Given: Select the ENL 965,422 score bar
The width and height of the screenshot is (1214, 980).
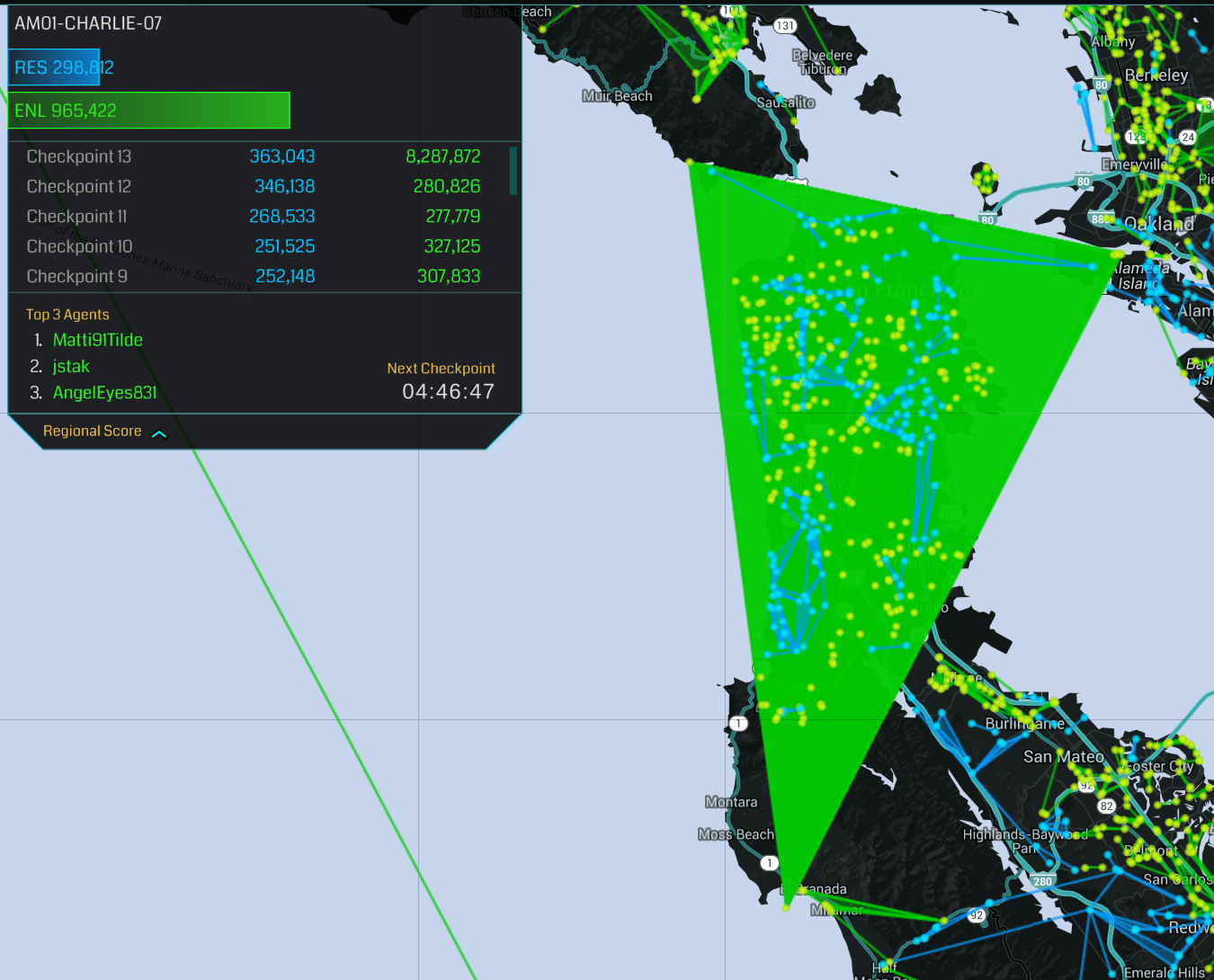Looking at the screenshot, I should (x=149, y=111).
